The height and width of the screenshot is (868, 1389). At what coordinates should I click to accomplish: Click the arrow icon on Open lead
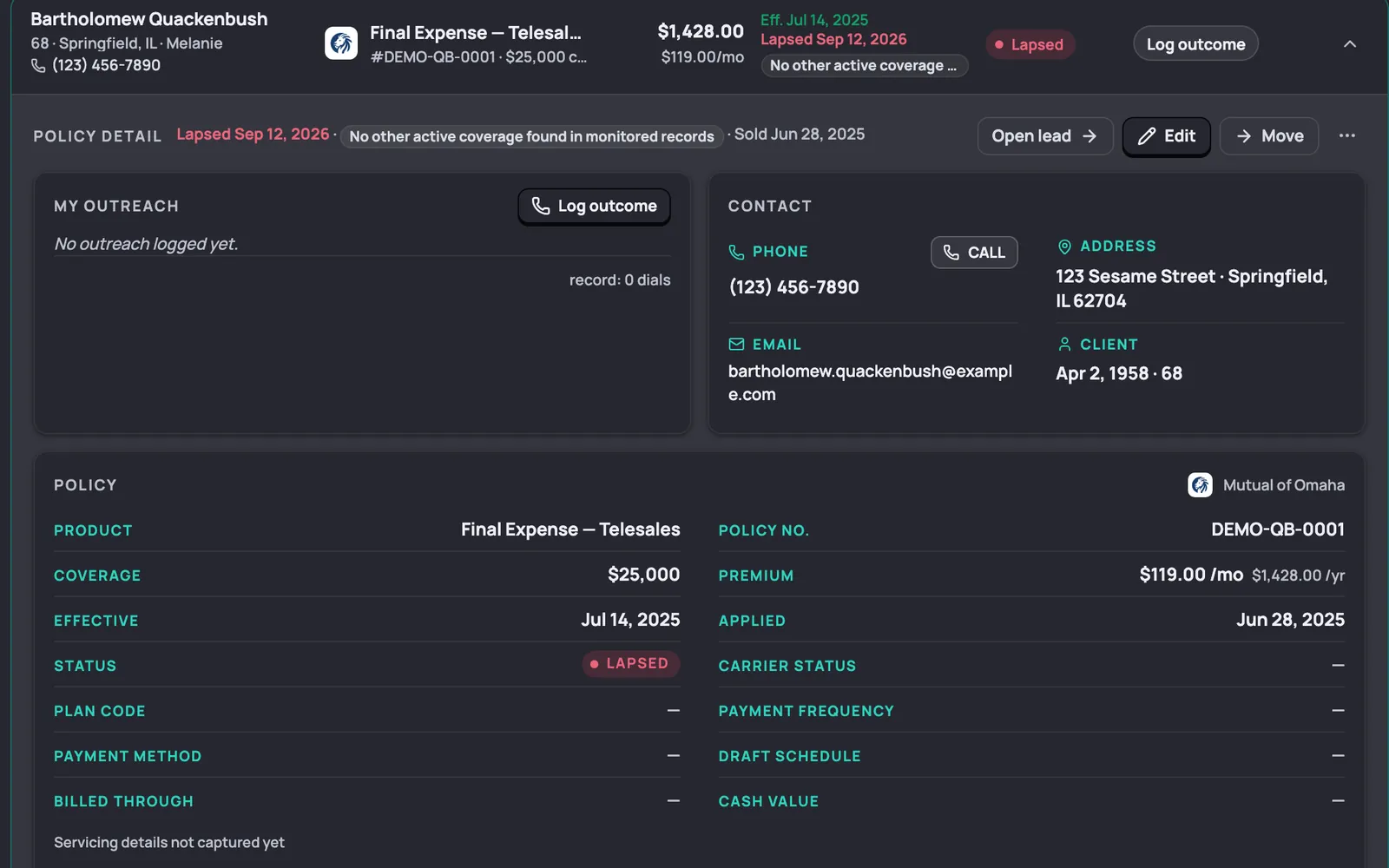(x=1089, y=136)
